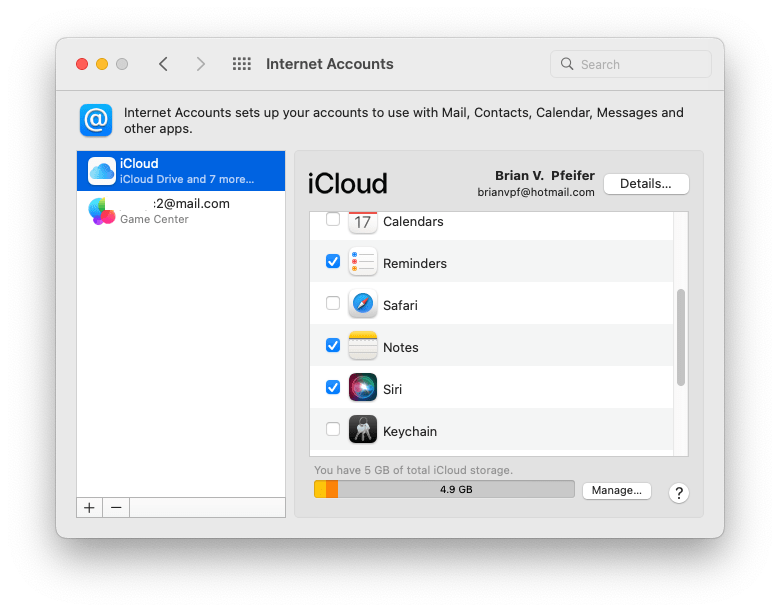Click the Reminders app icon

362,263
